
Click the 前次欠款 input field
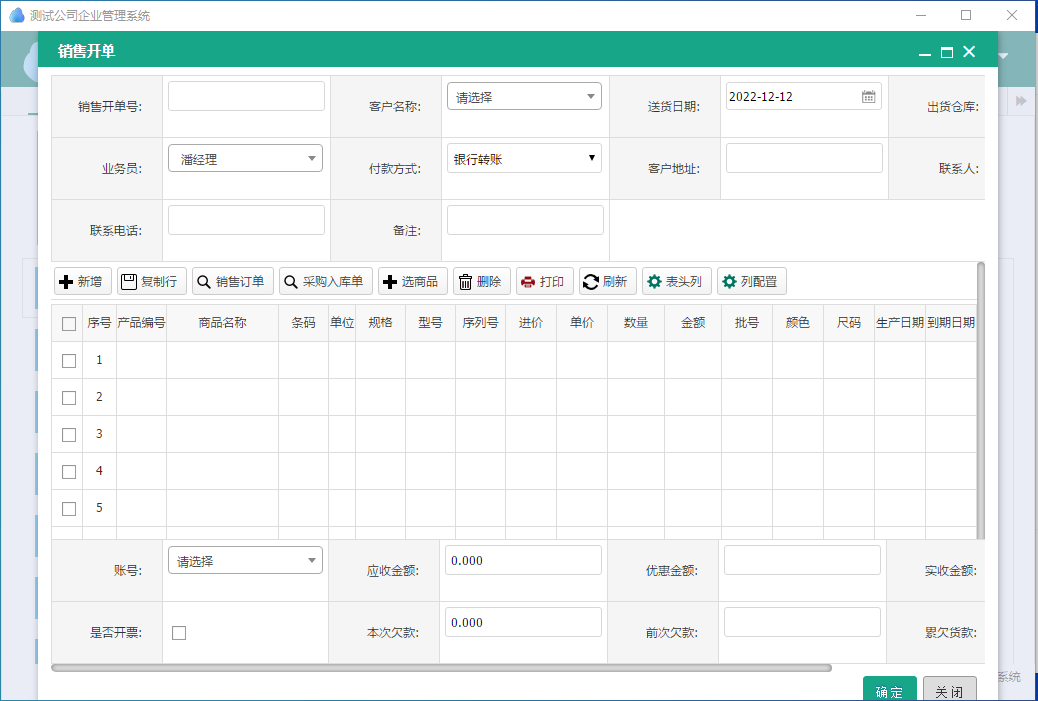point(802,622)
